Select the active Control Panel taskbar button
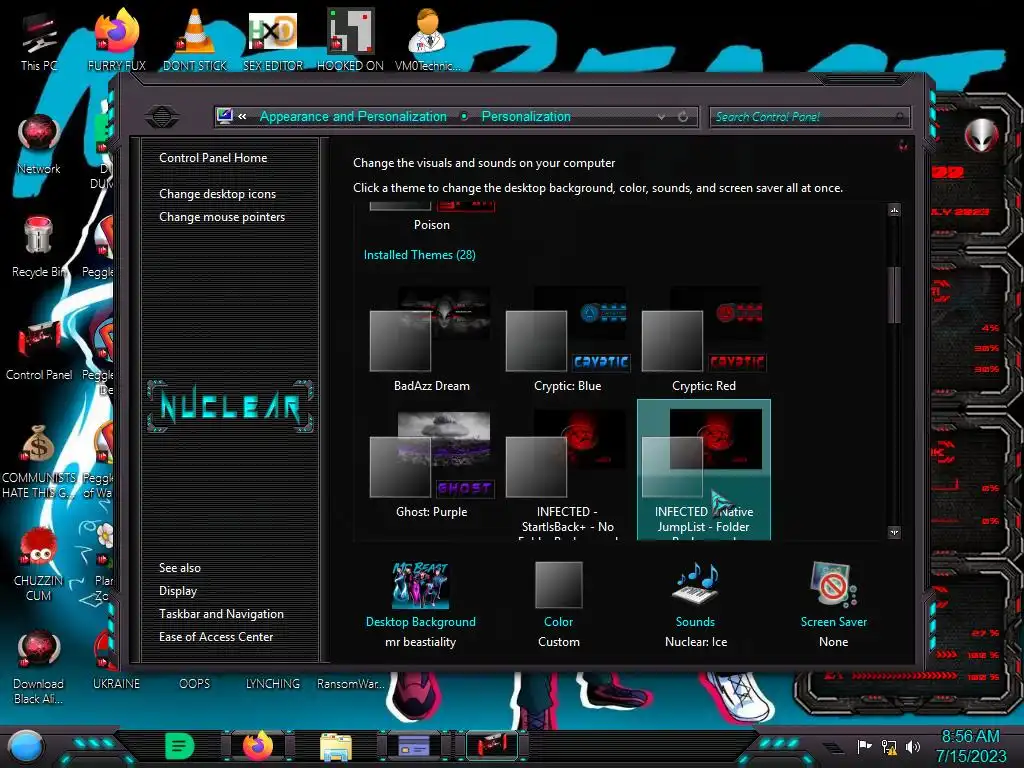 pos(492,745)
